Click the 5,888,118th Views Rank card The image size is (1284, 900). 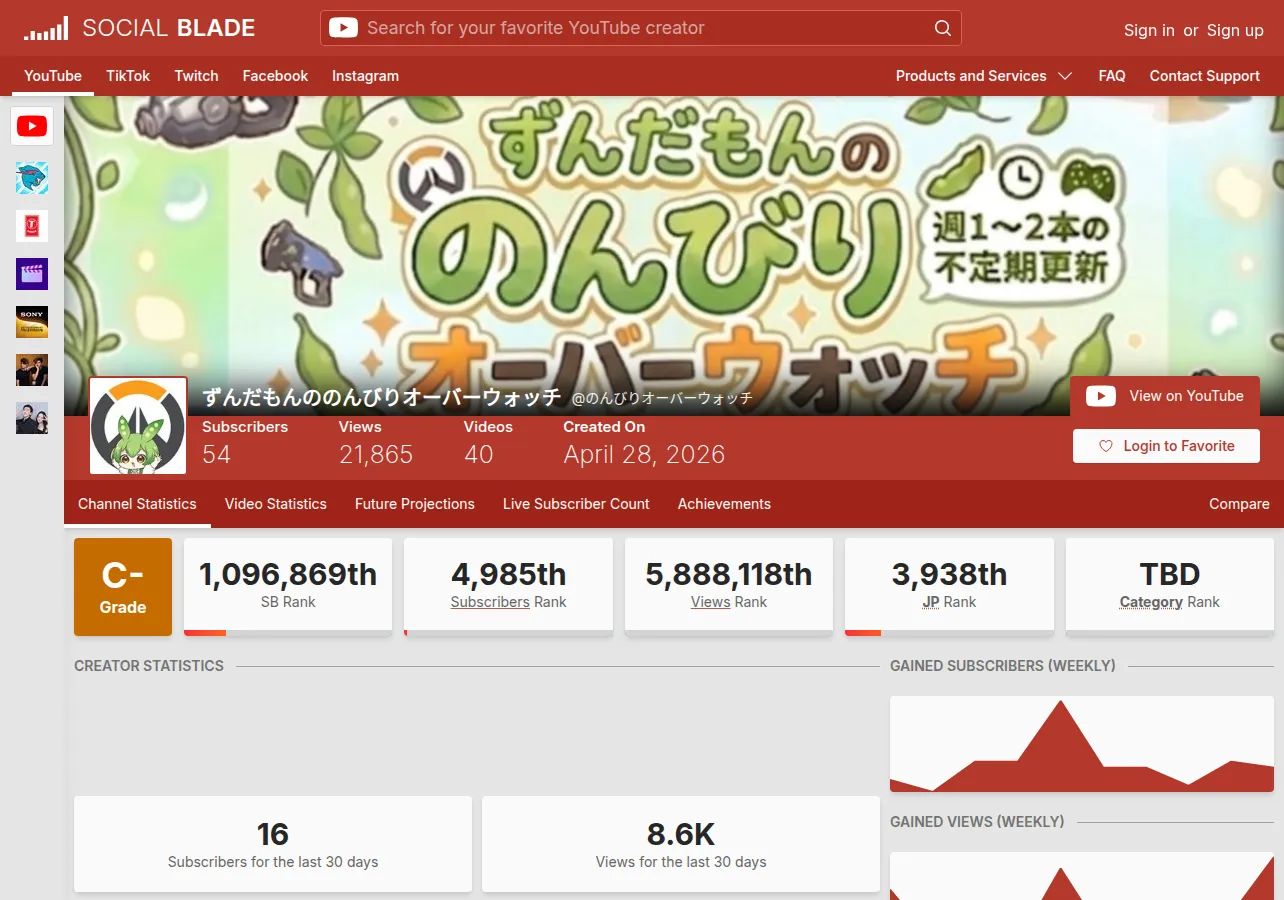point(729,587)
